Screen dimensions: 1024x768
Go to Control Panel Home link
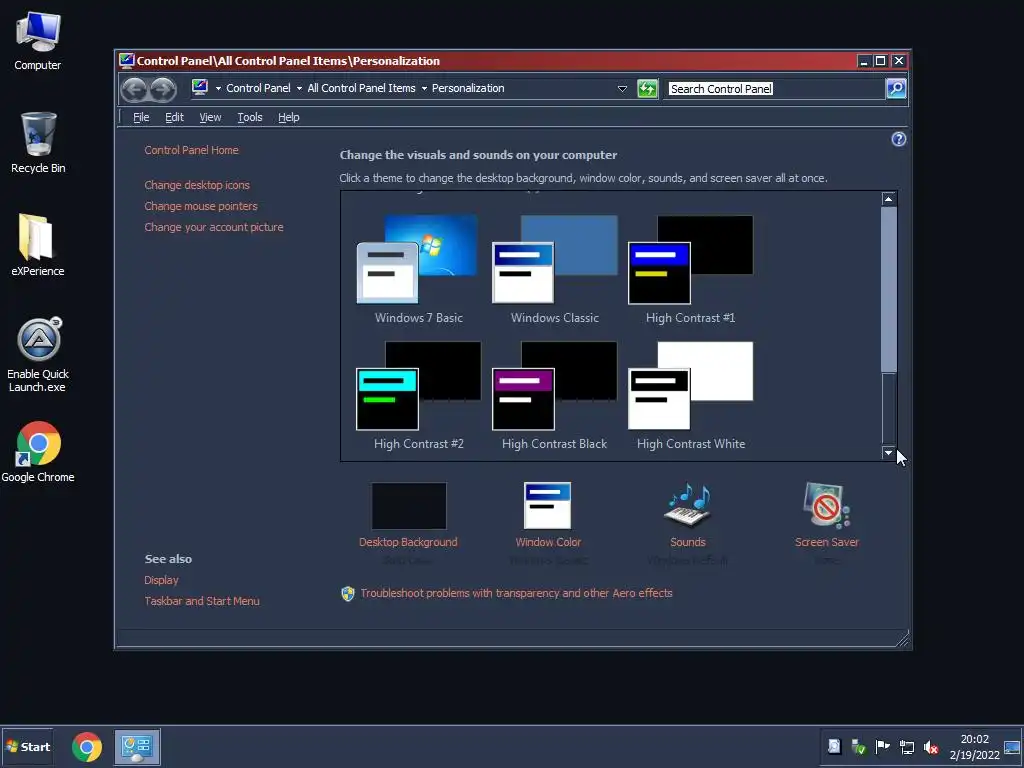coord(191,150)
